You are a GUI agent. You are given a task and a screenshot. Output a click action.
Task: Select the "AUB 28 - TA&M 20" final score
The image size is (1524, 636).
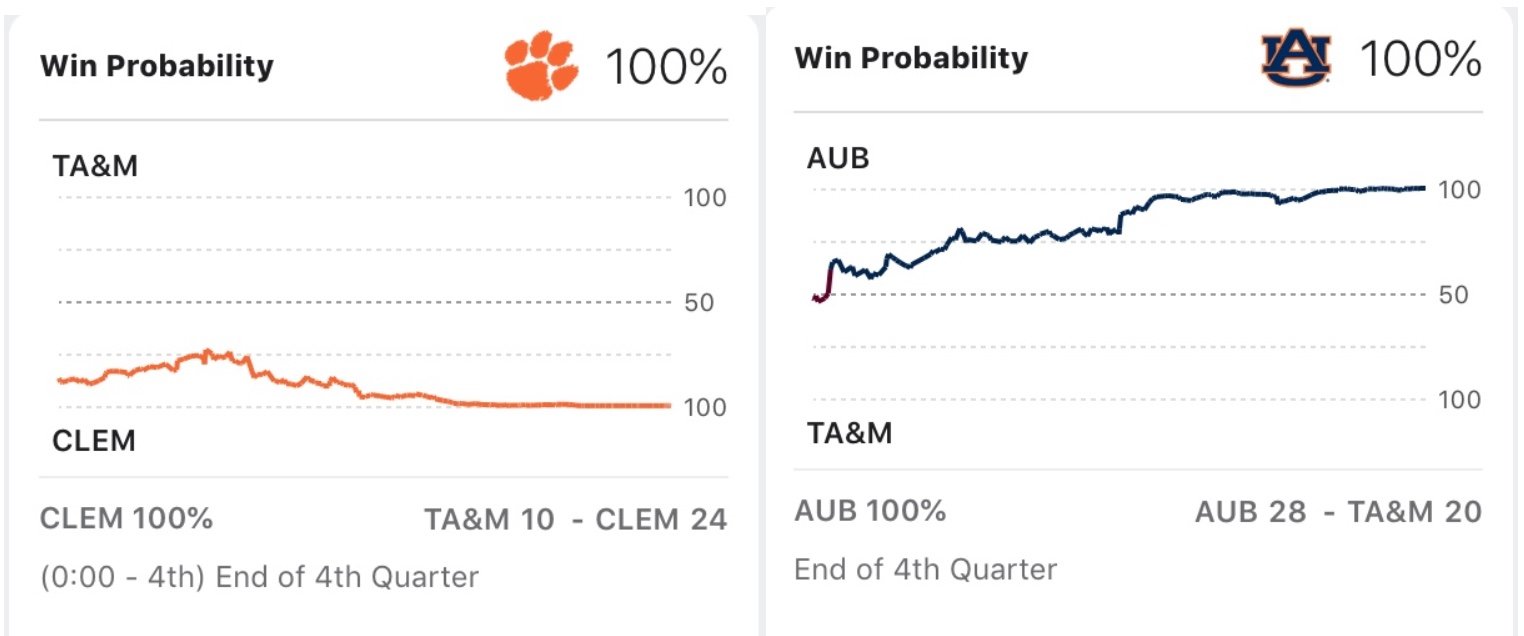[1338, 512]
